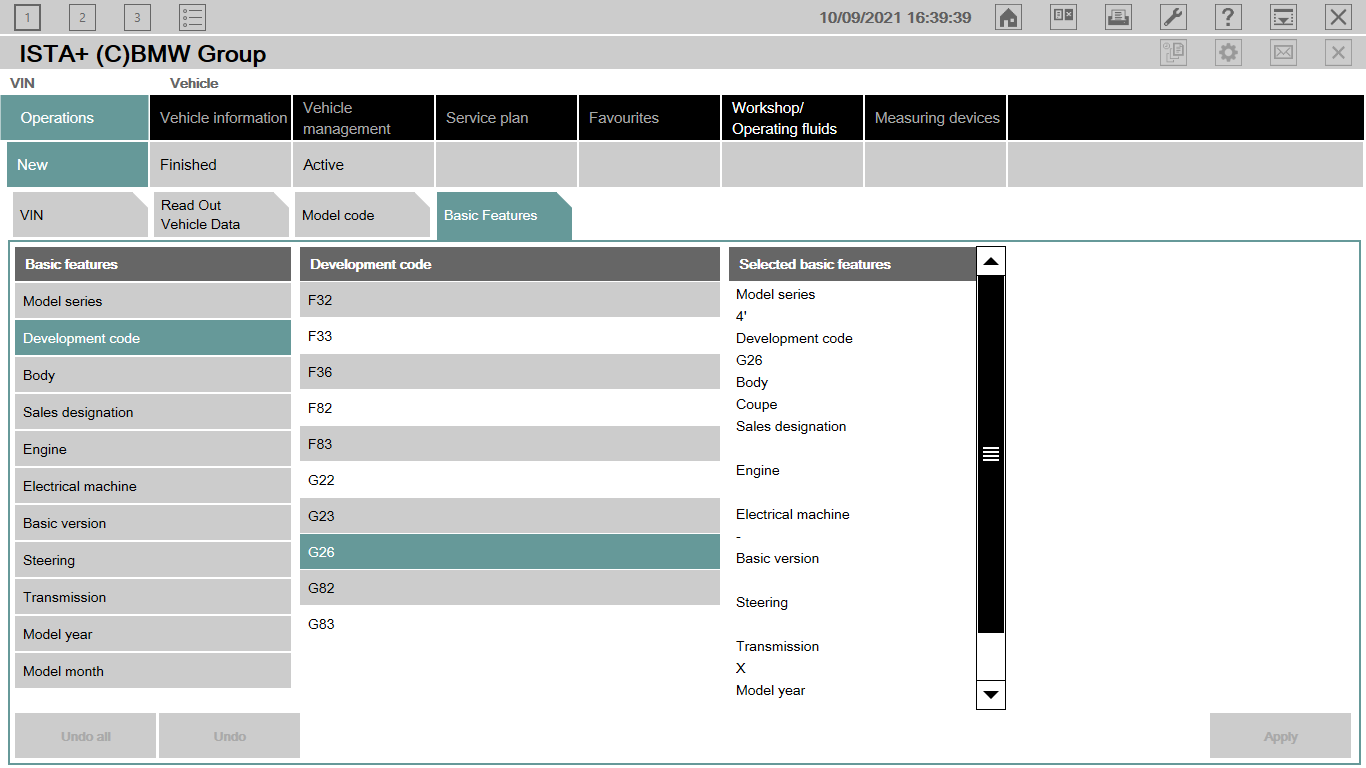Open the Vehicle information tab
1366x768 pixels.
[221, 118]
